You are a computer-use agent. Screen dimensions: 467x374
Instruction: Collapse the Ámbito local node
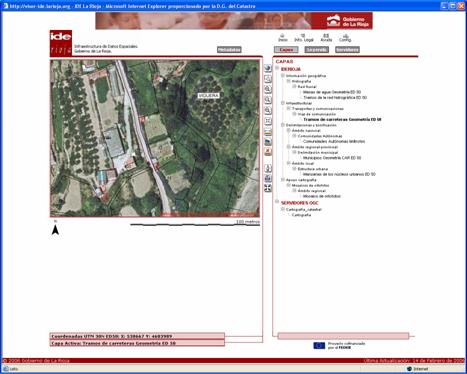pos(289,163)
